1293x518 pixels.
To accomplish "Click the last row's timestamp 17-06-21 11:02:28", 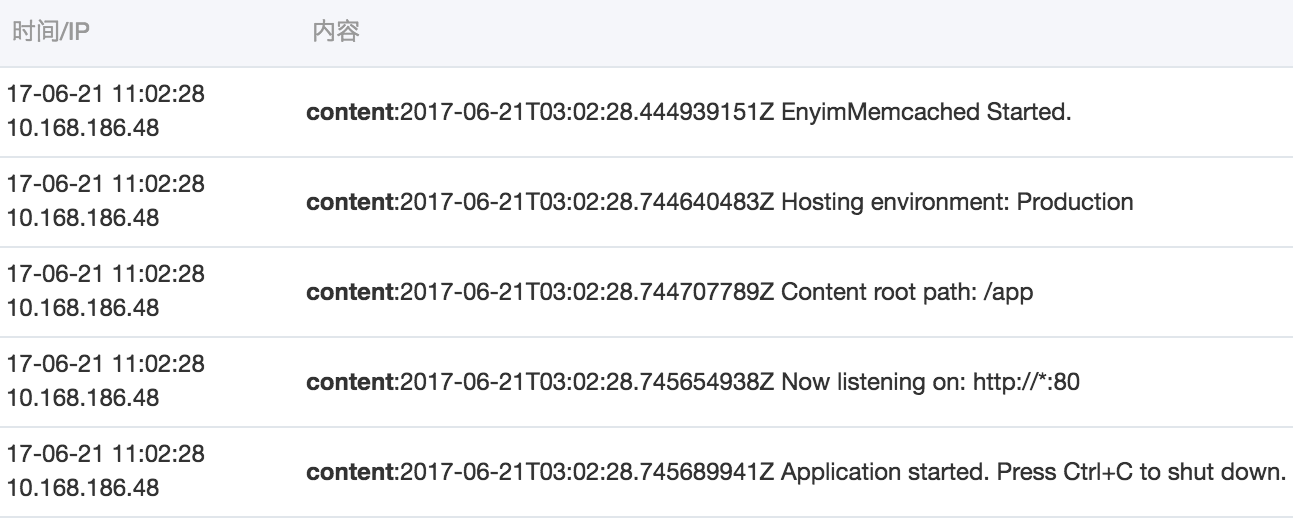I will [x=105, y=455].
